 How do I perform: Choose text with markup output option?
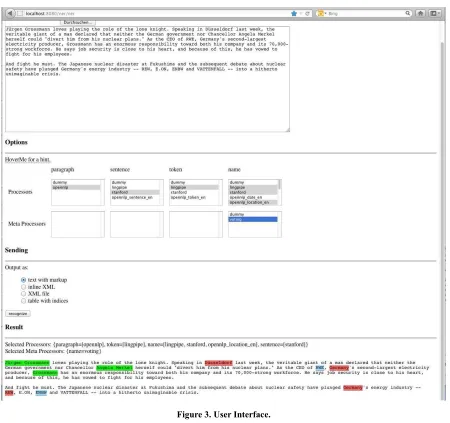[x=23, y=280]
